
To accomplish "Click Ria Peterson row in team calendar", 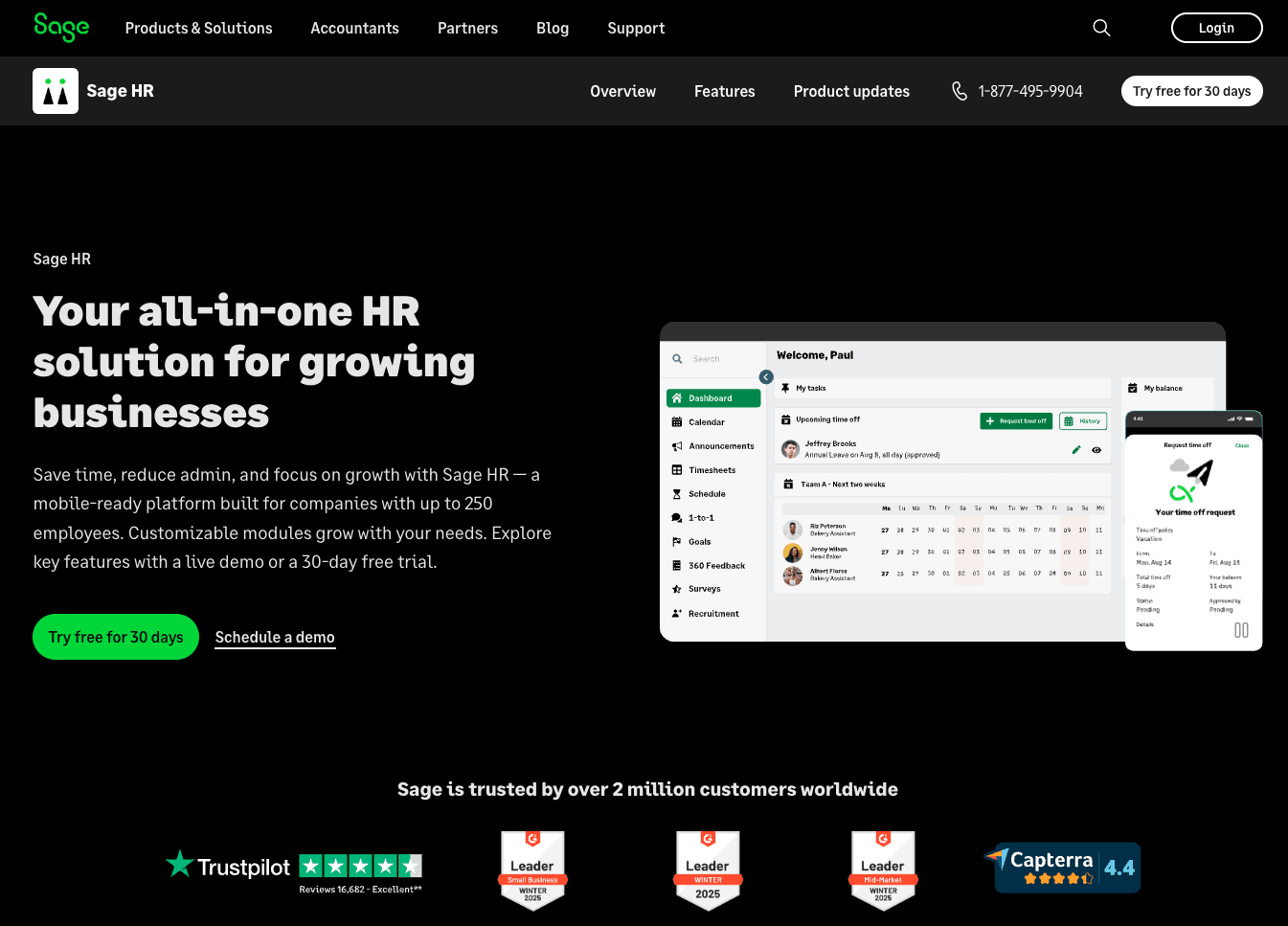I will pyautogui.click(x=943, y=530).
